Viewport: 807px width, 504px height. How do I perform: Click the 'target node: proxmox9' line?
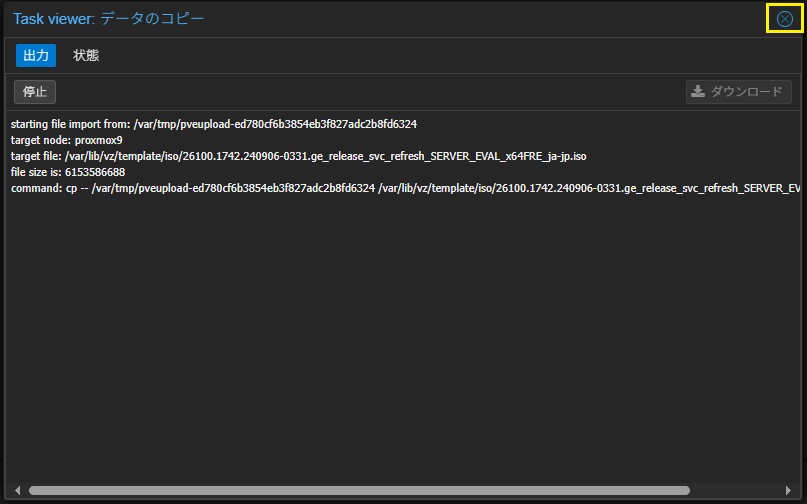pyautogui.click(x=66, y=140)
